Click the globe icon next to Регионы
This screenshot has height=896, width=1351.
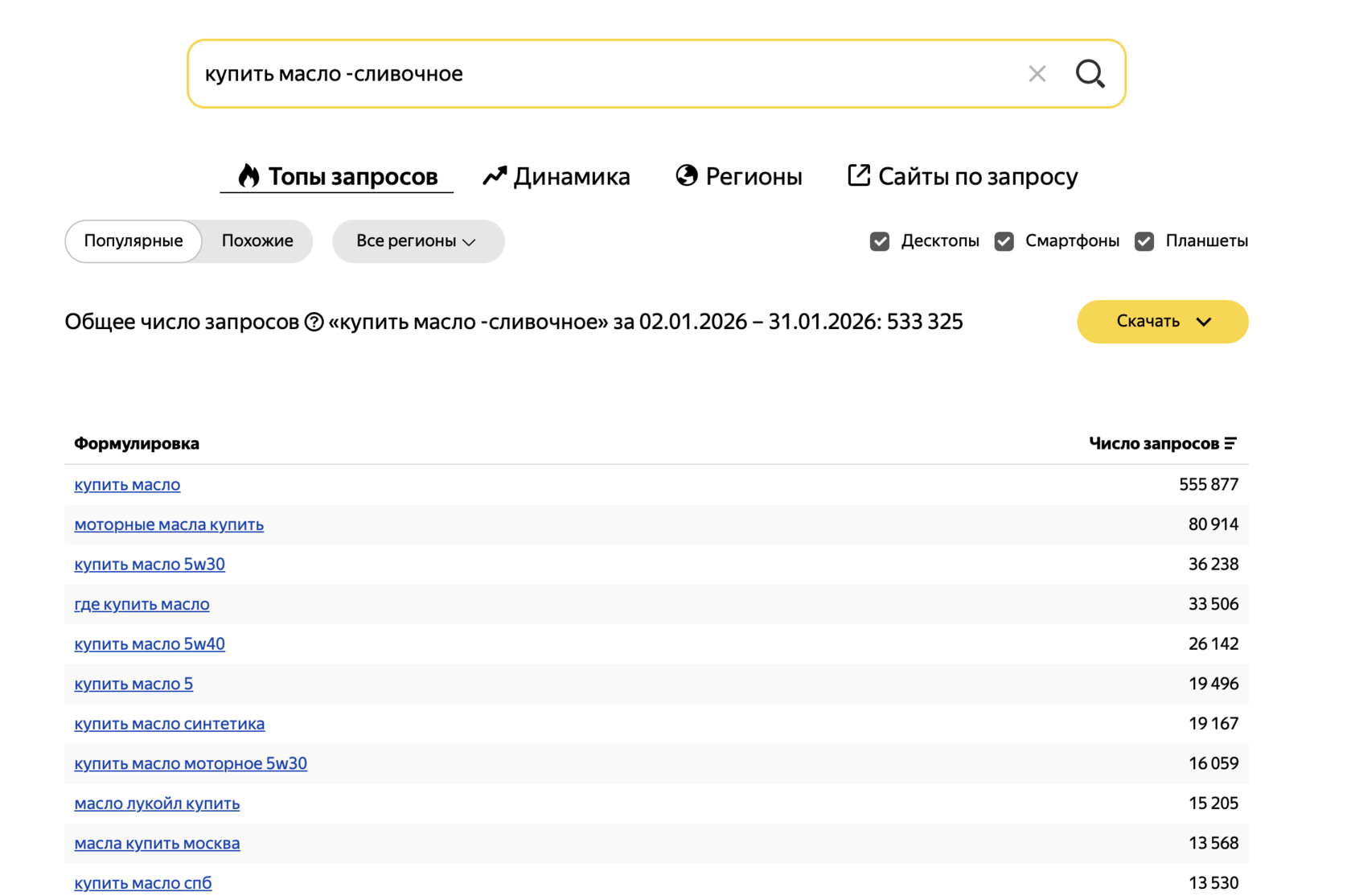685,175
